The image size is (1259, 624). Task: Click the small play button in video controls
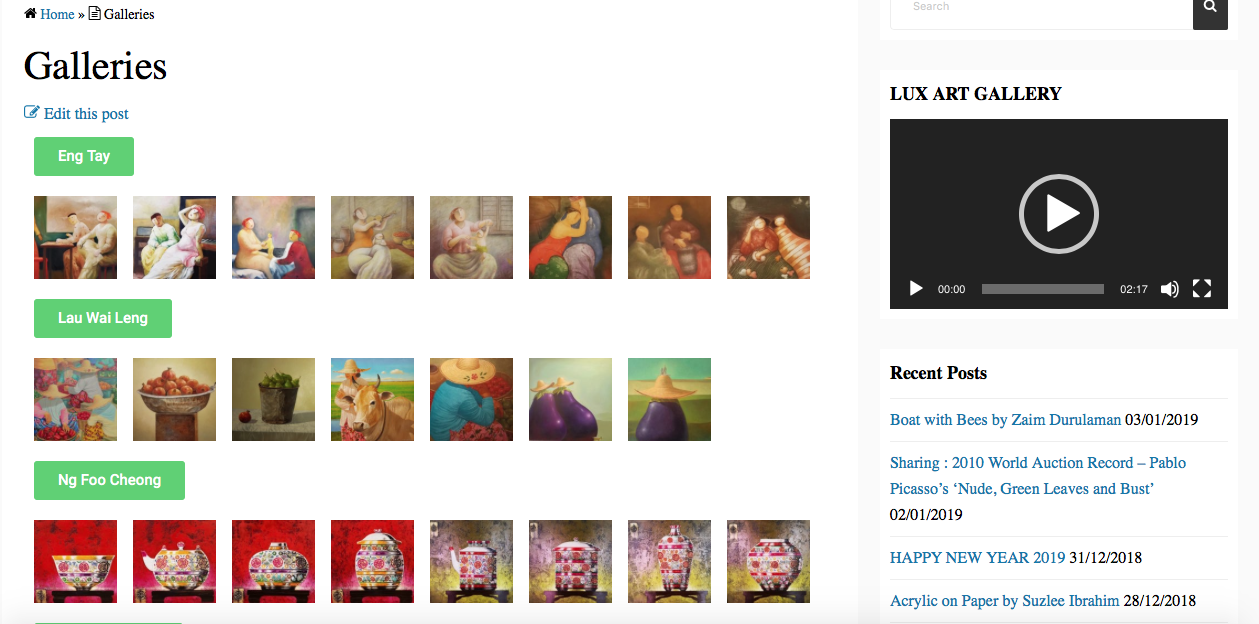(x=916, y=289)
